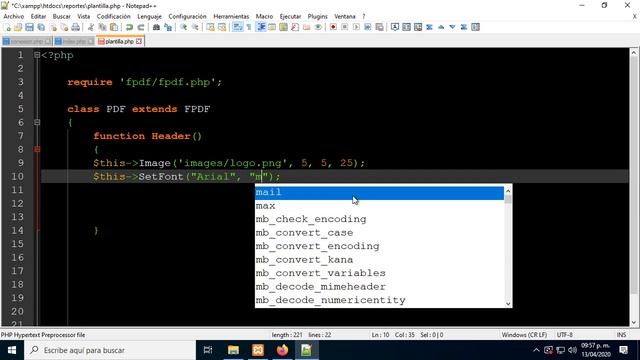Image resolution: width=640 pixels, height=360 pixels.
Task: Click autocomplete list scroll down arrow
Action: tap(508, 303)
